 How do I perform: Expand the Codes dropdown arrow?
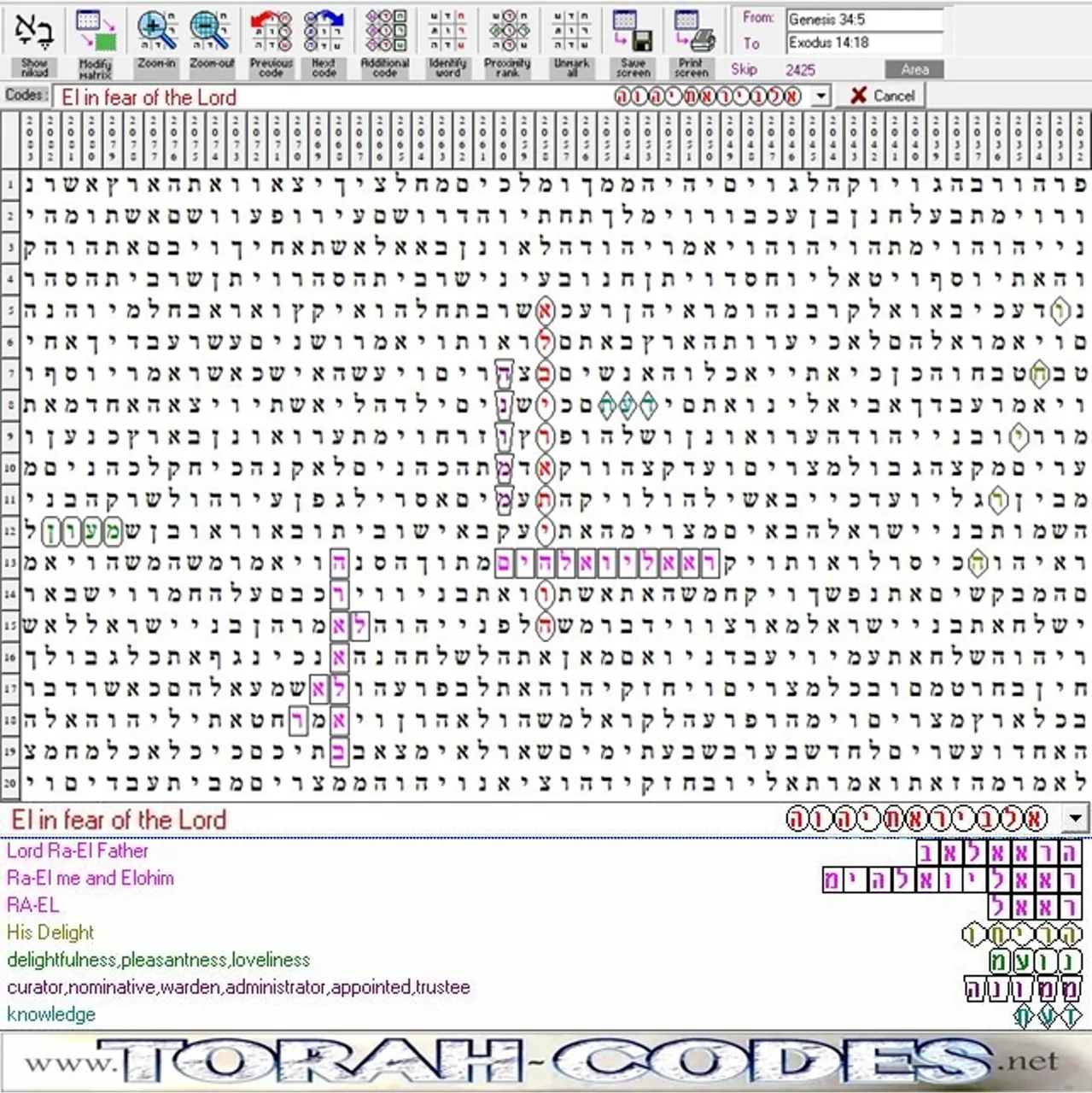click(x=820, y=96)
